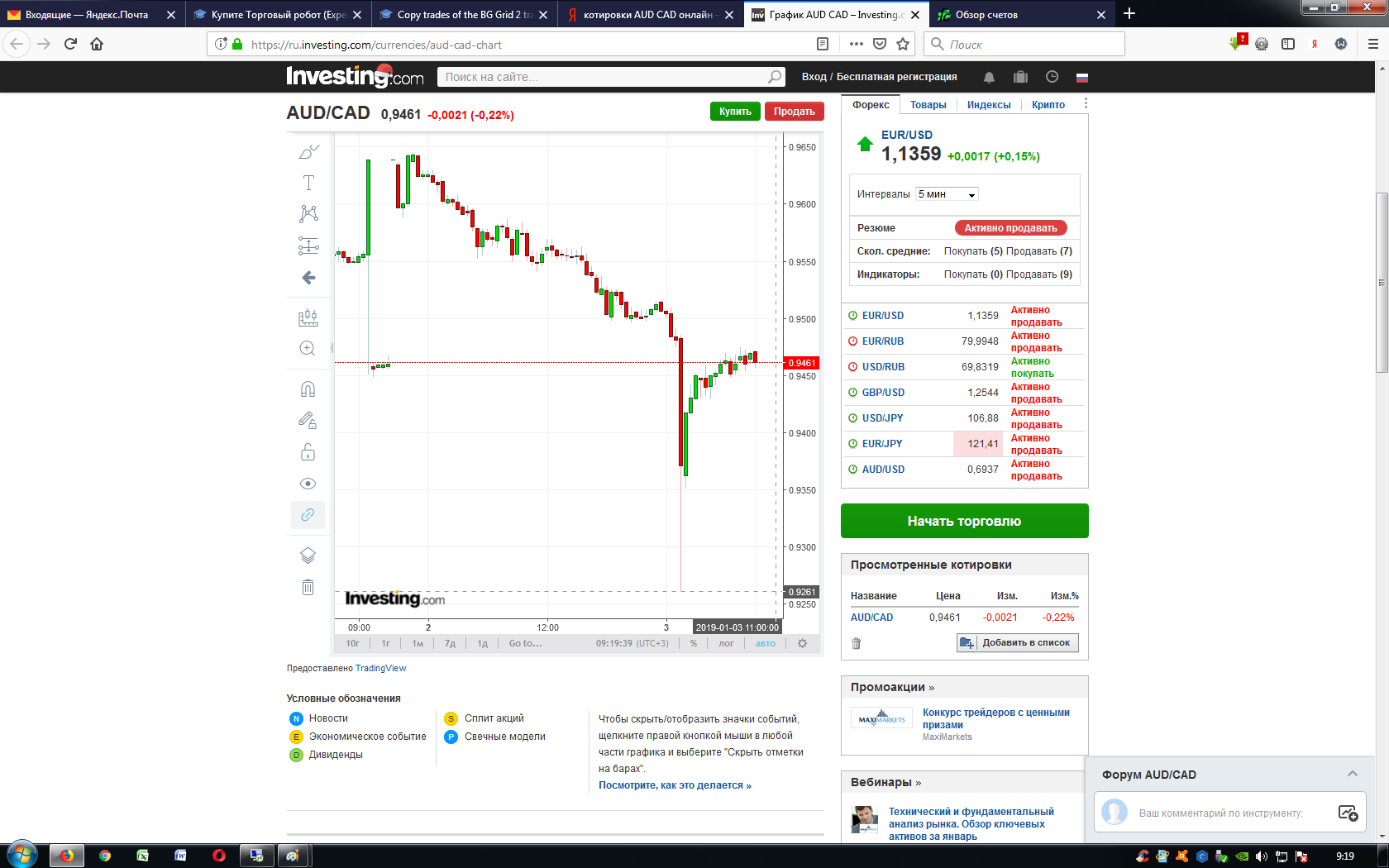The image size is (1389, 868).
Task: Click the notifications bell icon
Action: 989,77
